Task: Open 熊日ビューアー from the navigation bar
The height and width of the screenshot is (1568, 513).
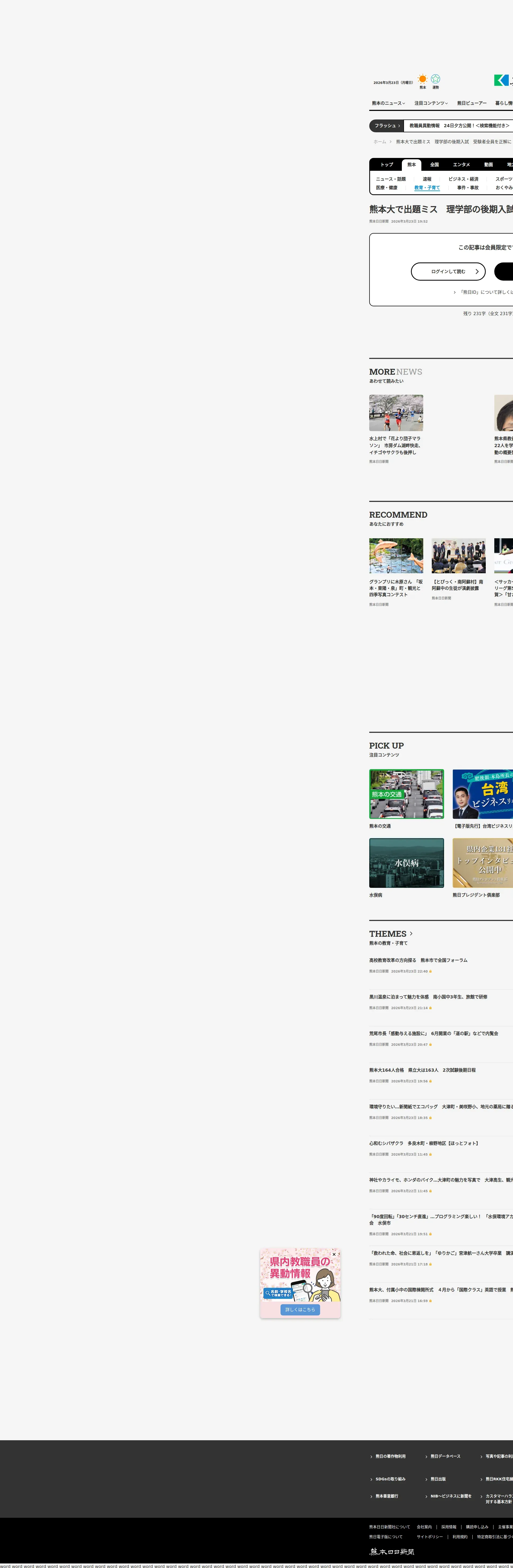Action: [472, 103]
